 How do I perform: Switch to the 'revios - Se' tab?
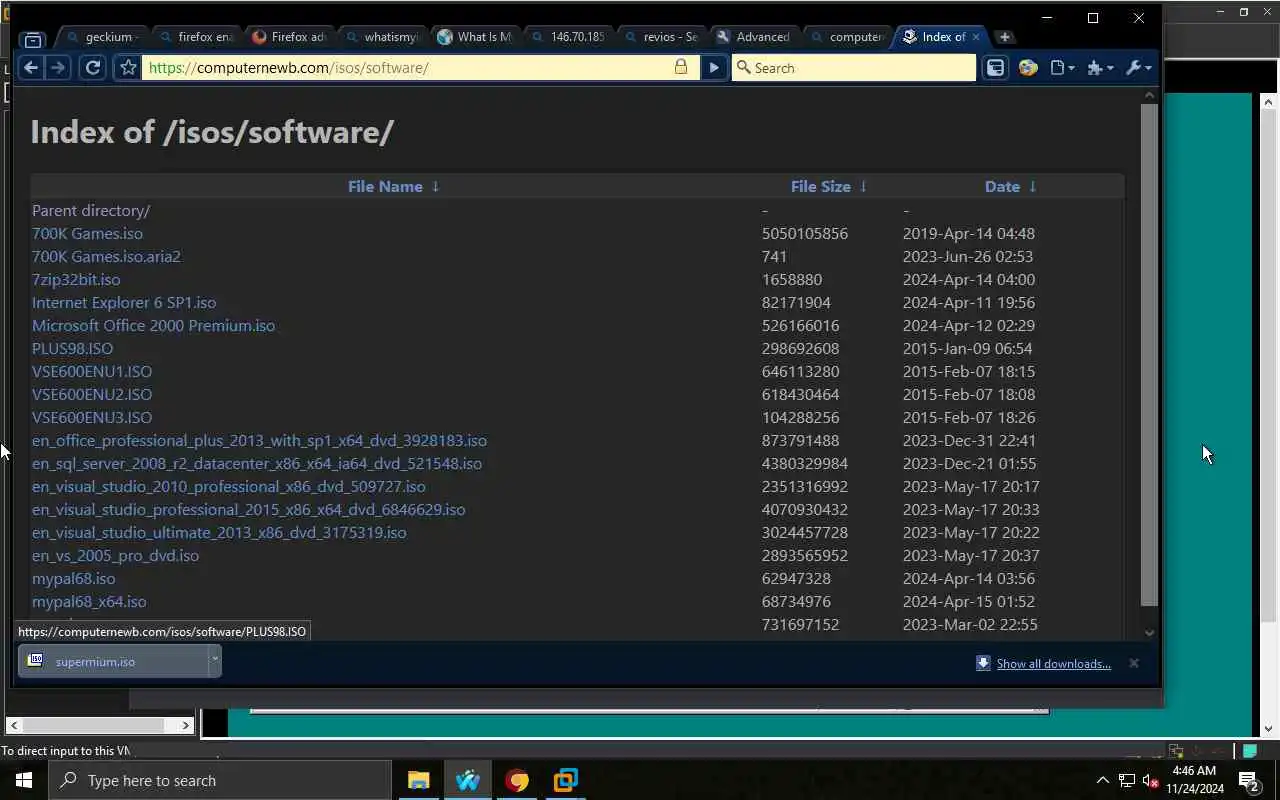click(662, 37)
